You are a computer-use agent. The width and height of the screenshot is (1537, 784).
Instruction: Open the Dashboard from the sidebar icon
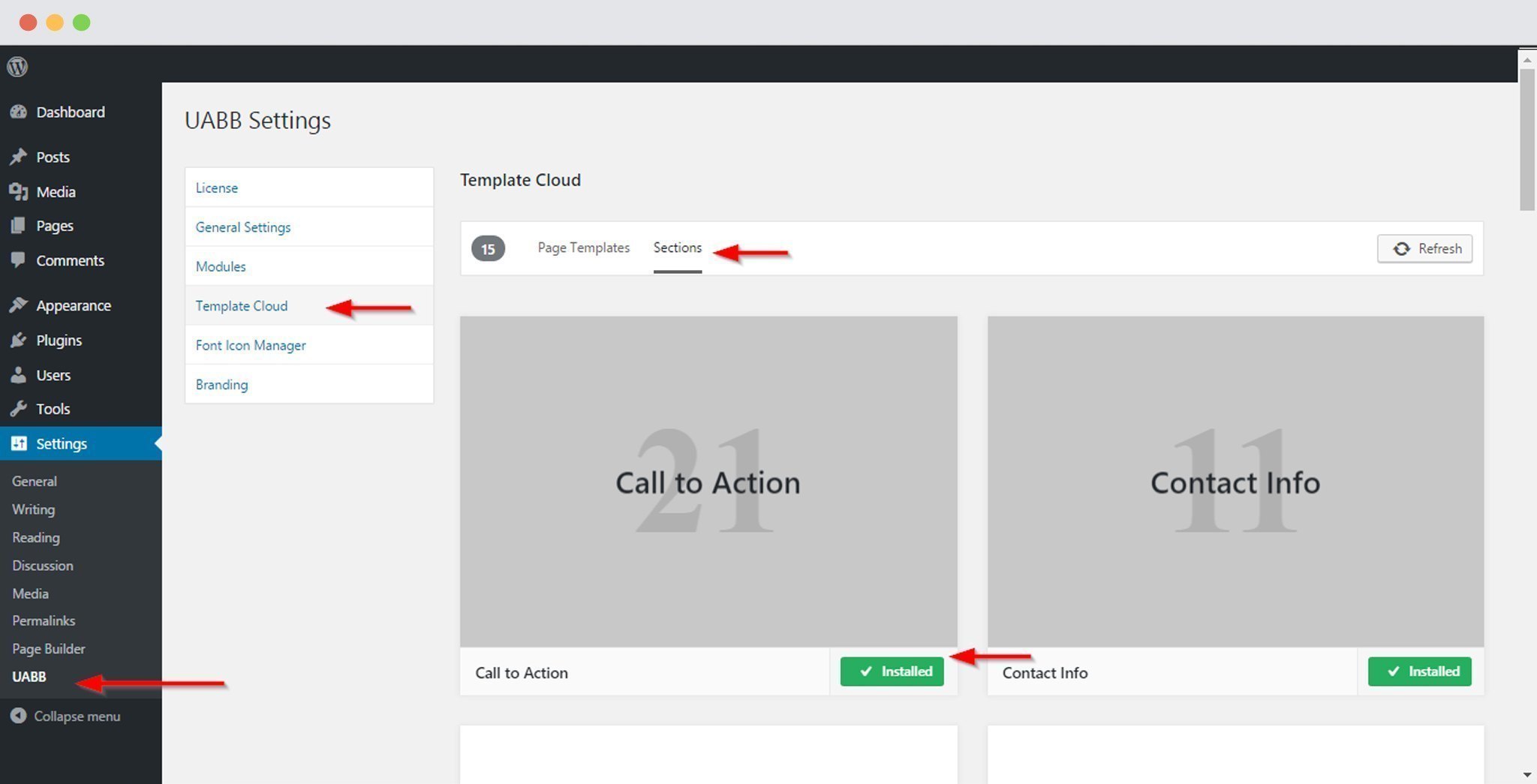click(20, 112)
